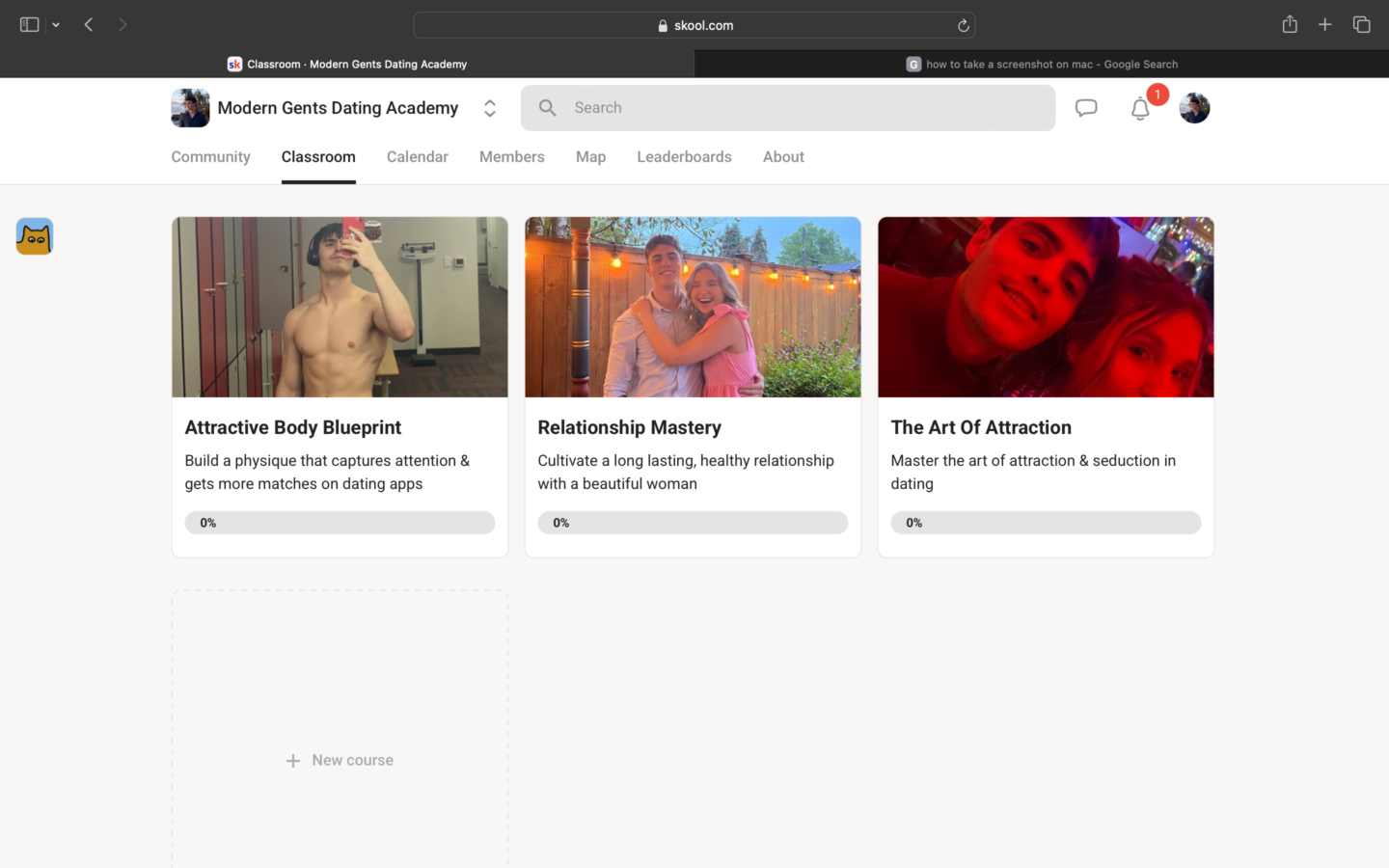1389x868 pixels.
Task: Click the New course button
Action: (340, 760)
